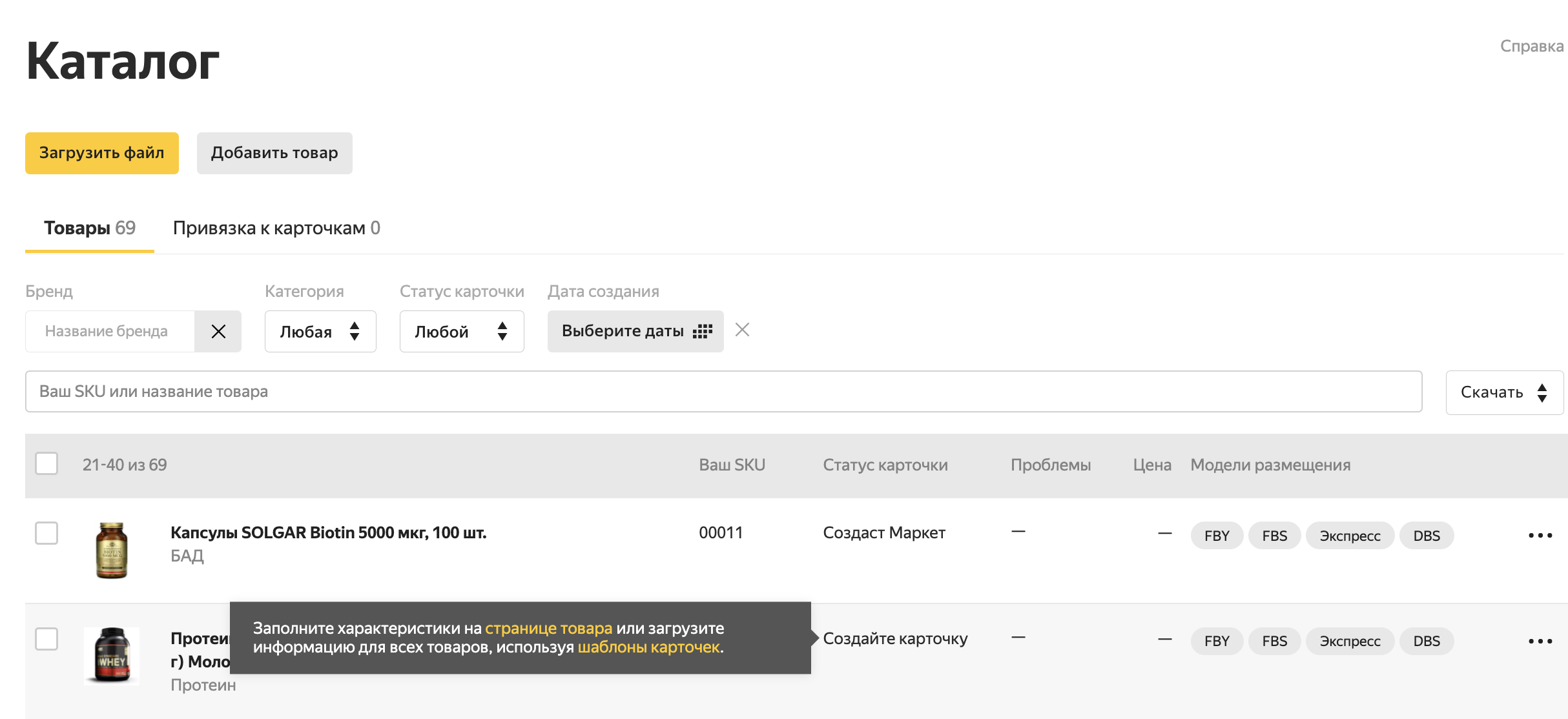Image resolution: width=1568 pixels, height=719 pixels.
Task: Check the Протеин product checkbox
Action: (x=46, y=639)
